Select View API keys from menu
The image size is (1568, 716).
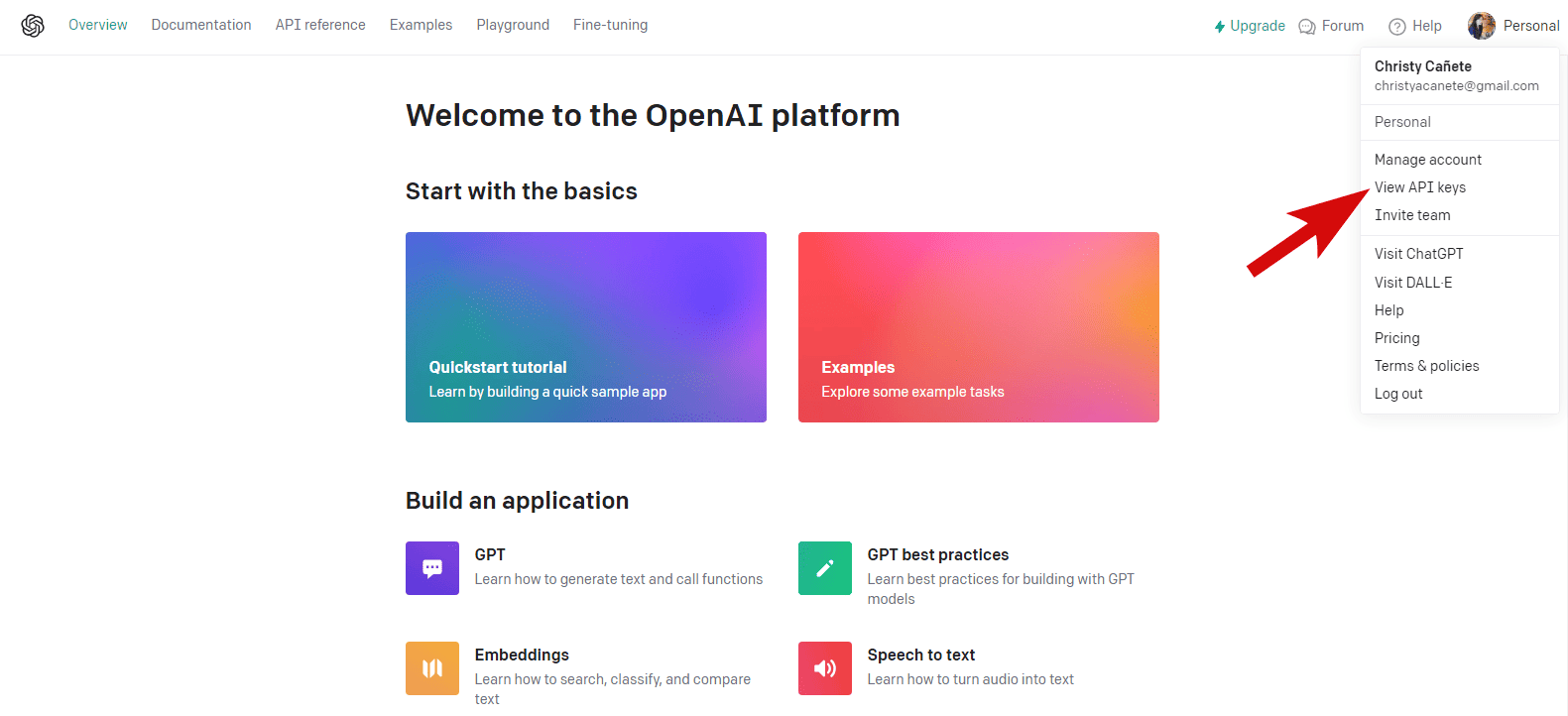(1419, 187)
